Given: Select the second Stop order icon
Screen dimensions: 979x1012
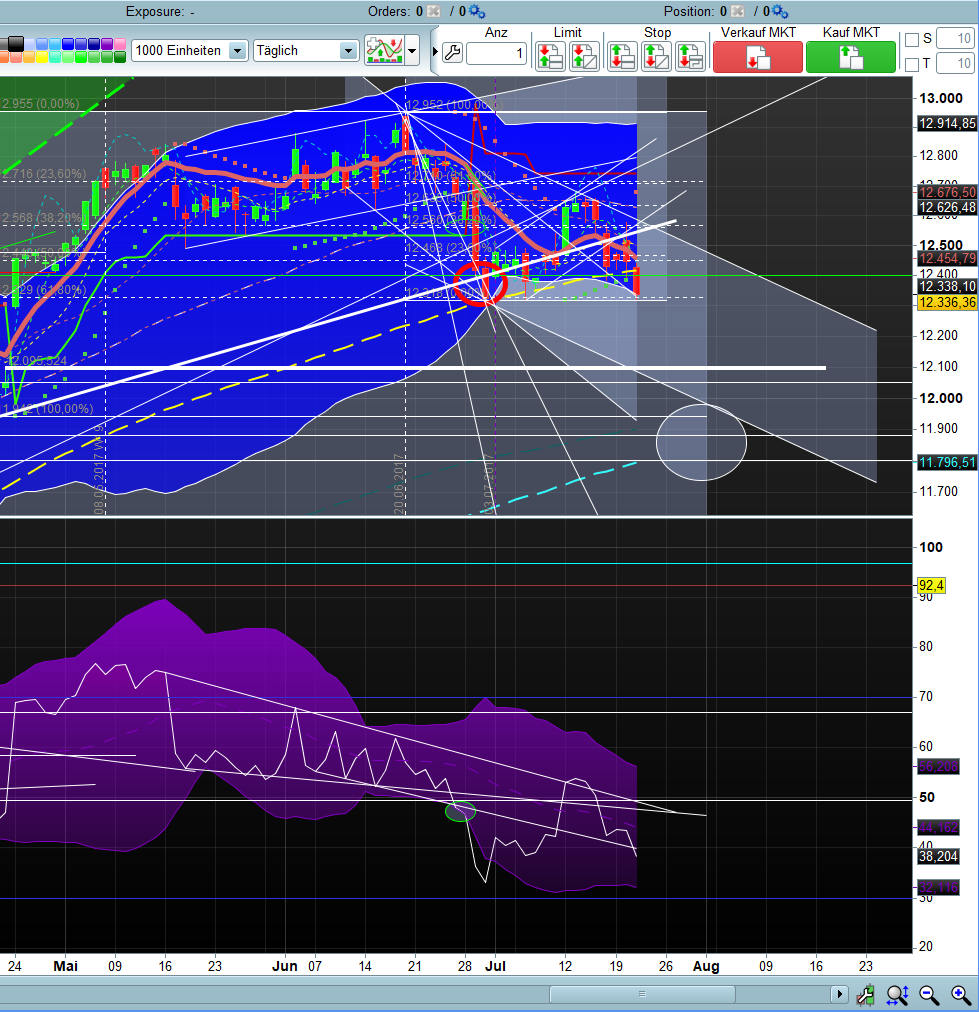Looking at the screenshot, I should point(656,56).
